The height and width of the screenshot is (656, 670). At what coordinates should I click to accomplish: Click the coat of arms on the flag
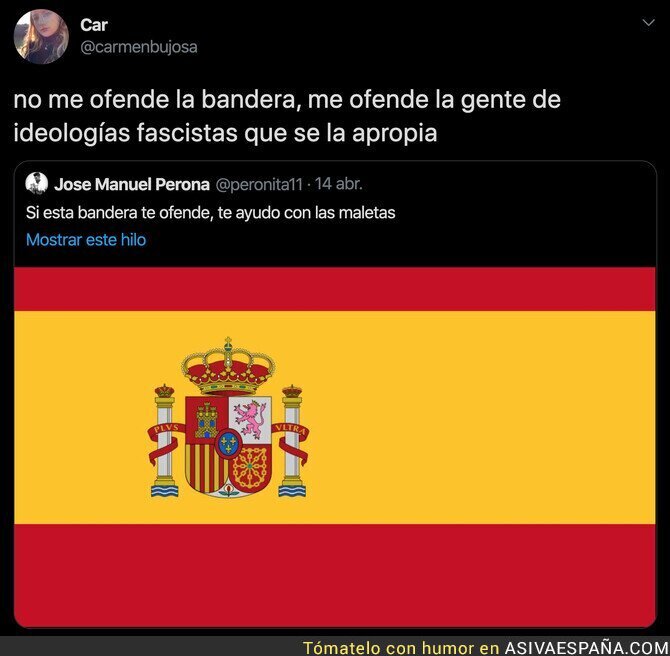click(x=228, y=418)
